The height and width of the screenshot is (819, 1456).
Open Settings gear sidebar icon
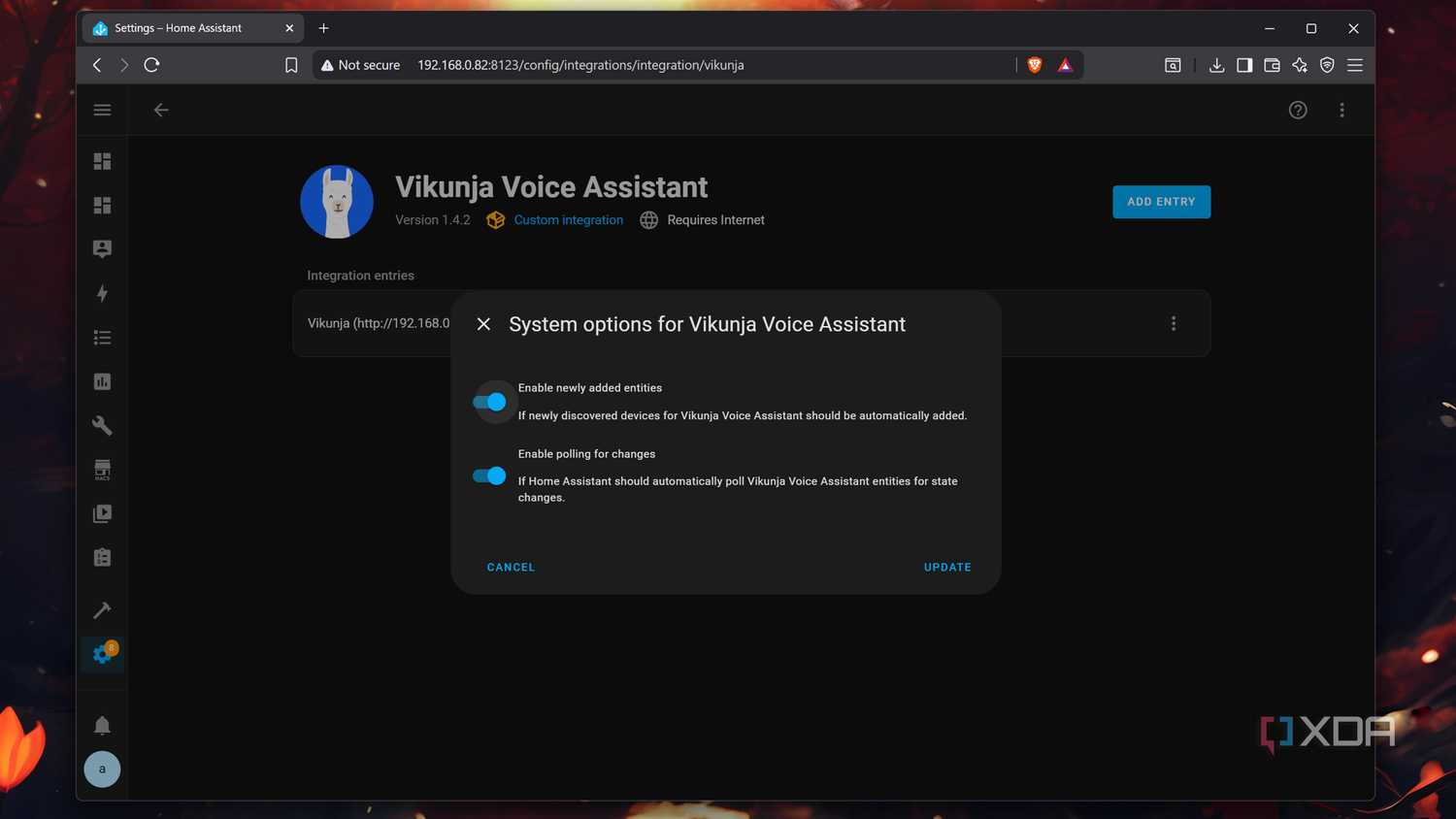102,654
